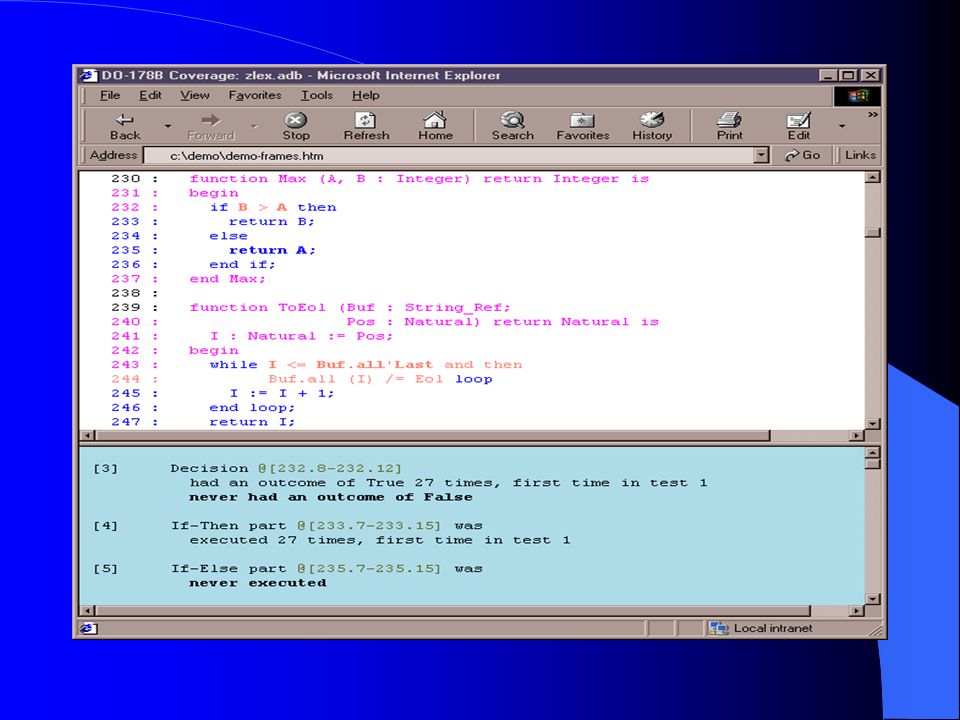This screenshot has height=720, width=960.
Task: Click code line 232 'if B > A then'
Action: click(x=273, y=208)
